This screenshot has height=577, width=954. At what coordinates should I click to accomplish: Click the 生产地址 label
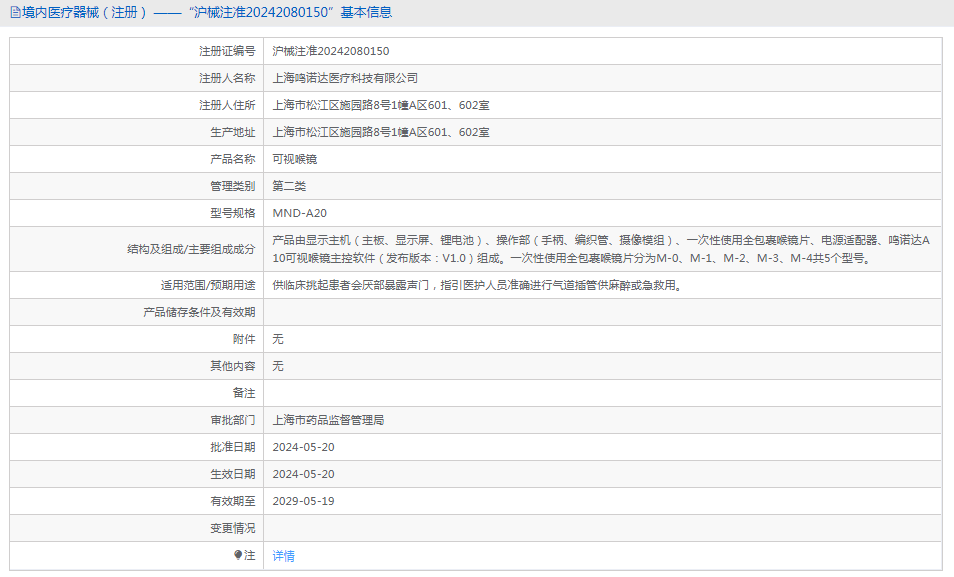[x=232, y=132]
